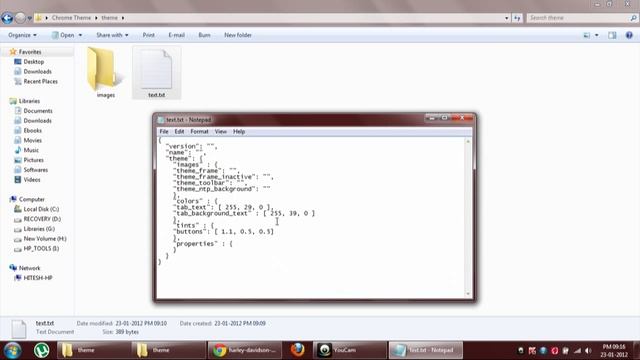This screenshot has width=640, height=360.
Task: Click Print in Explorer toolbar
Action: pos(149,35)
